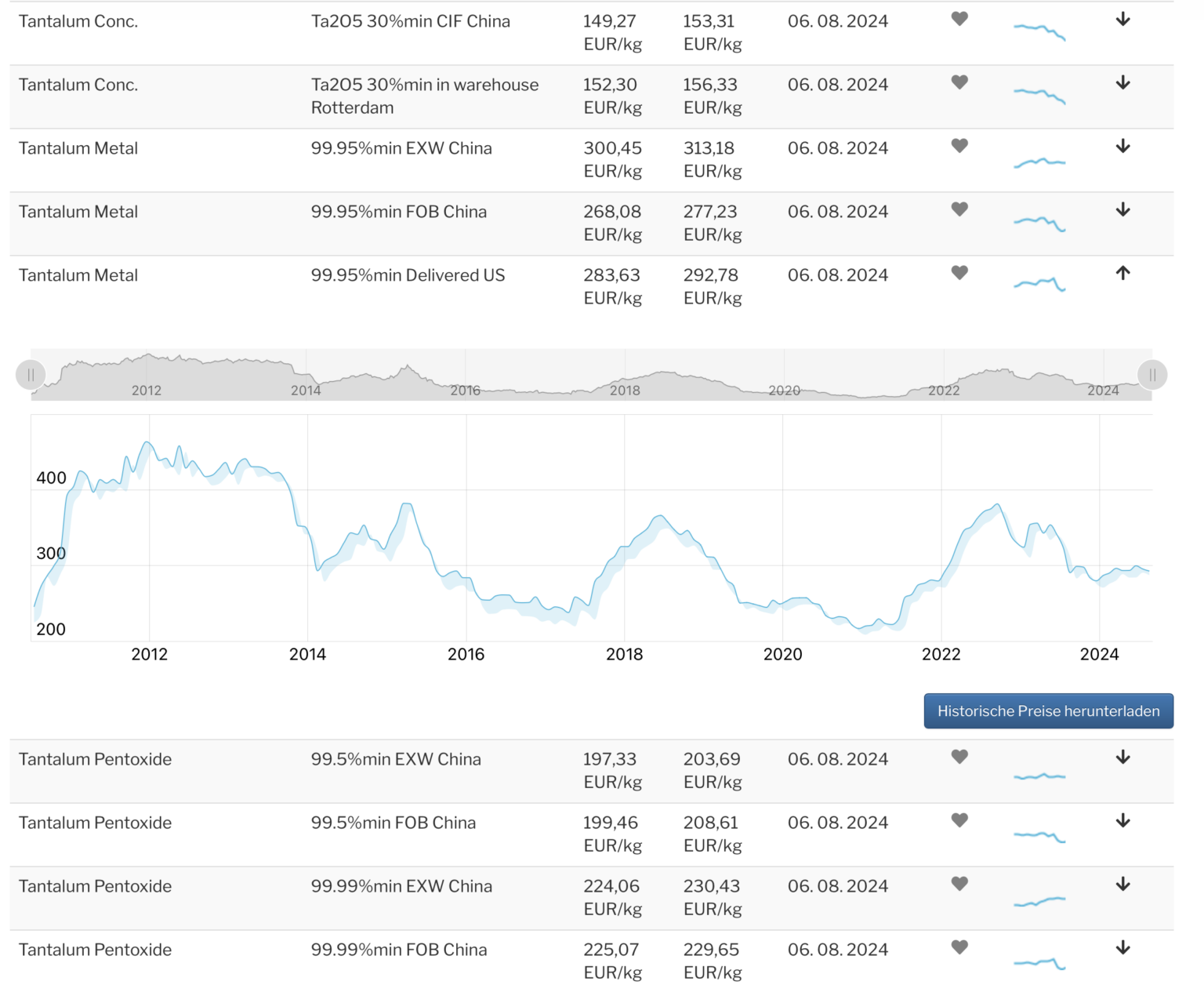Click right handle of chart range selector
Screen dimensions: 1204x992
tap(1152, 375)
